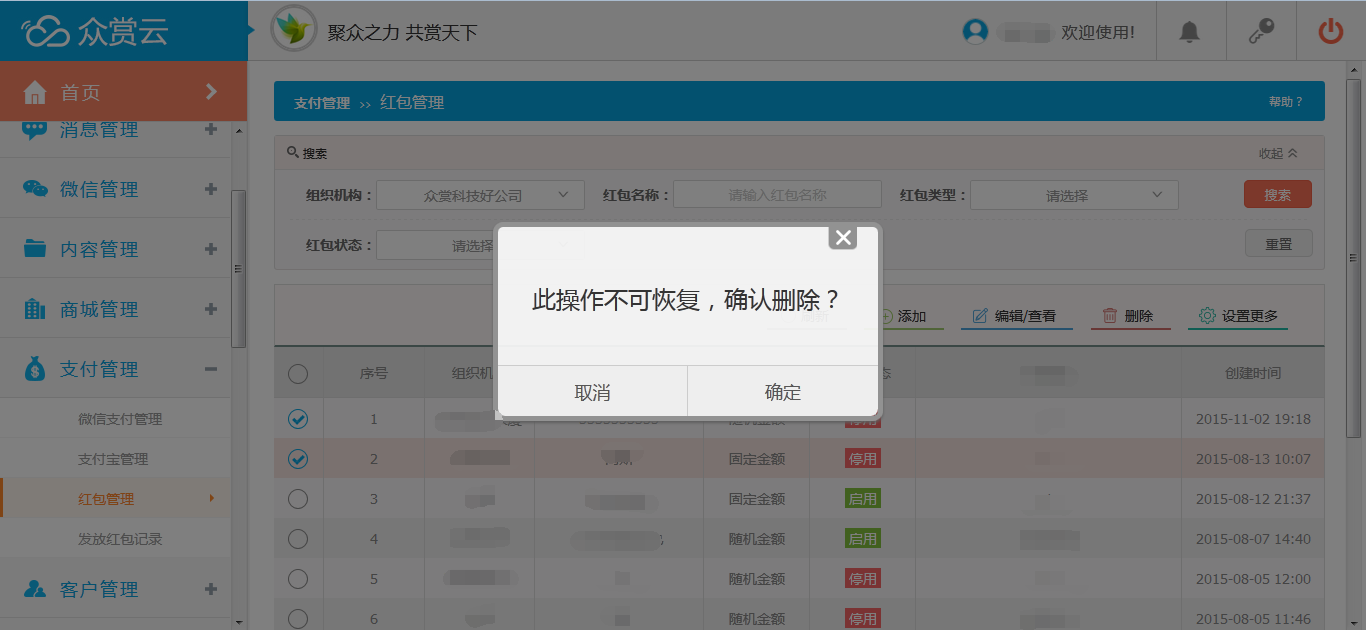Click the 创建时间 column header
Screen dimensions: 1366x630
pyautogui.click(x=1253, y=373)
